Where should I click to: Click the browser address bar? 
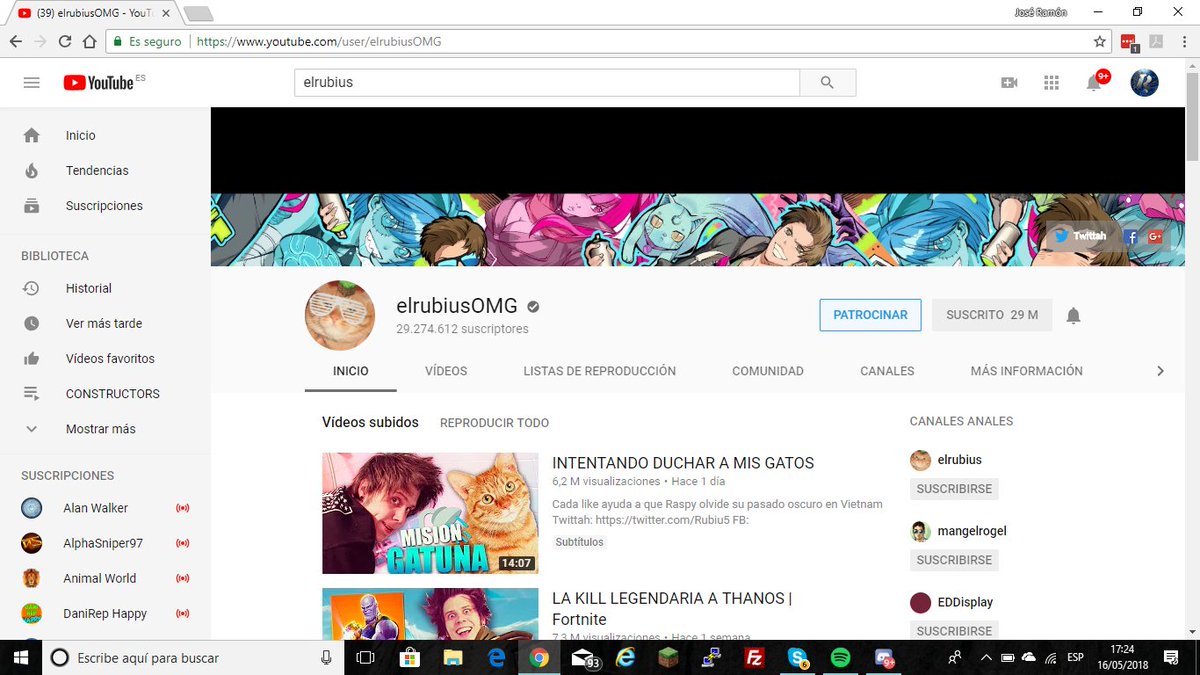click(x=600, y=42)
